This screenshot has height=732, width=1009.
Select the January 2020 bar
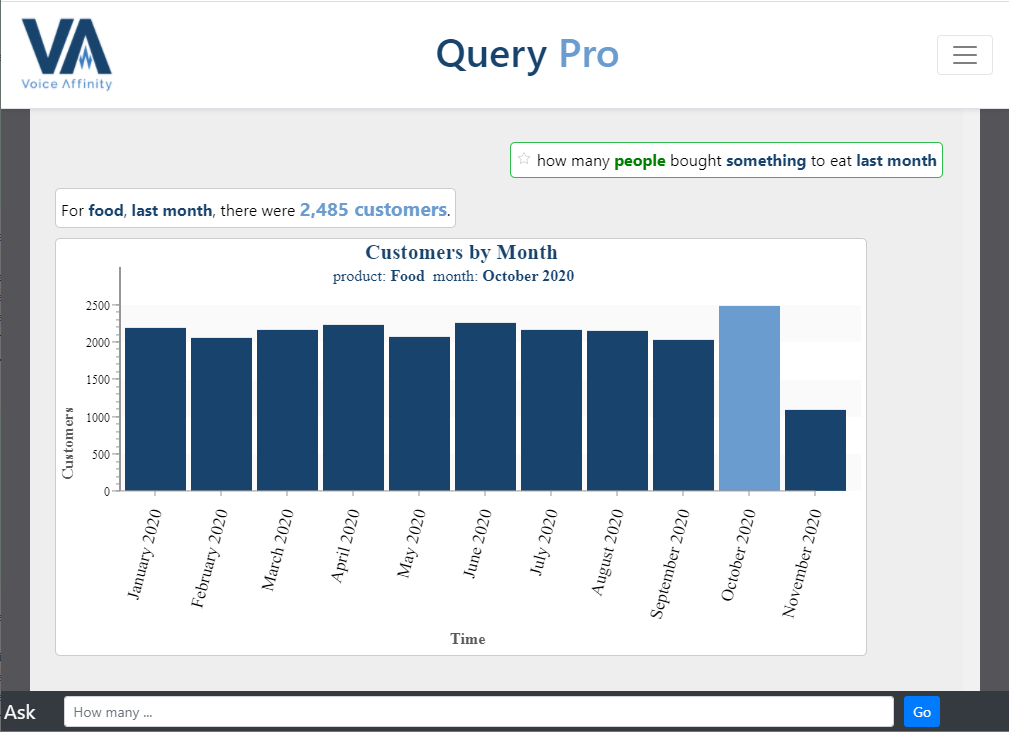pyautogui.click(x=155, y=409)
